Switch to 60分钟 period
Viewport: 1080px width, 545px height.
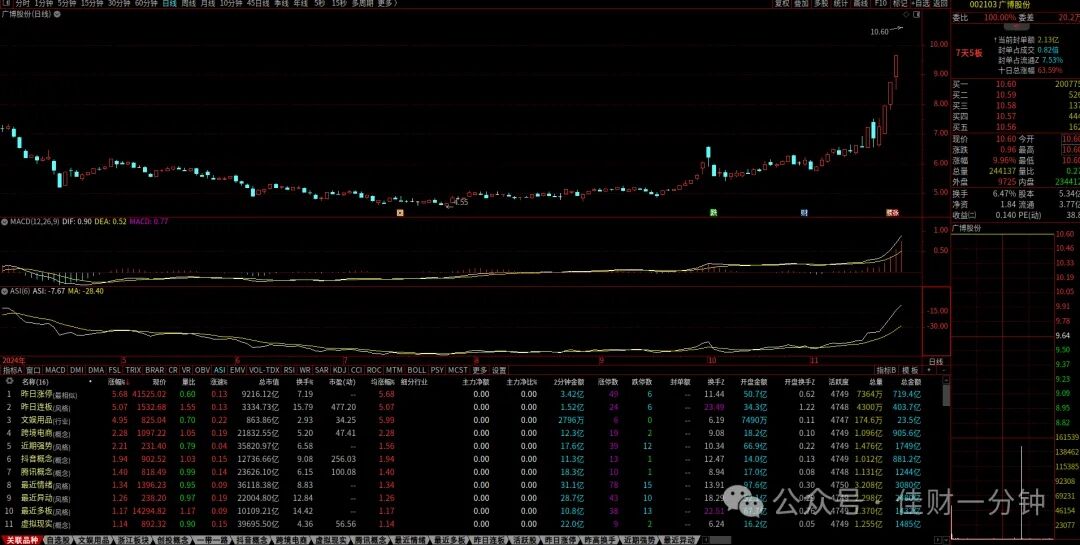tap(146, 3)
